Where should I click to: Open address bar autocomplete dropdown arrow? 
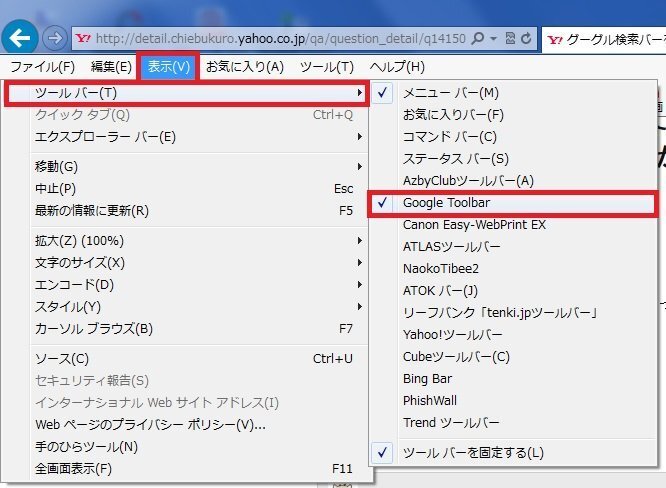pyautogui.click(x=494, y=39)
